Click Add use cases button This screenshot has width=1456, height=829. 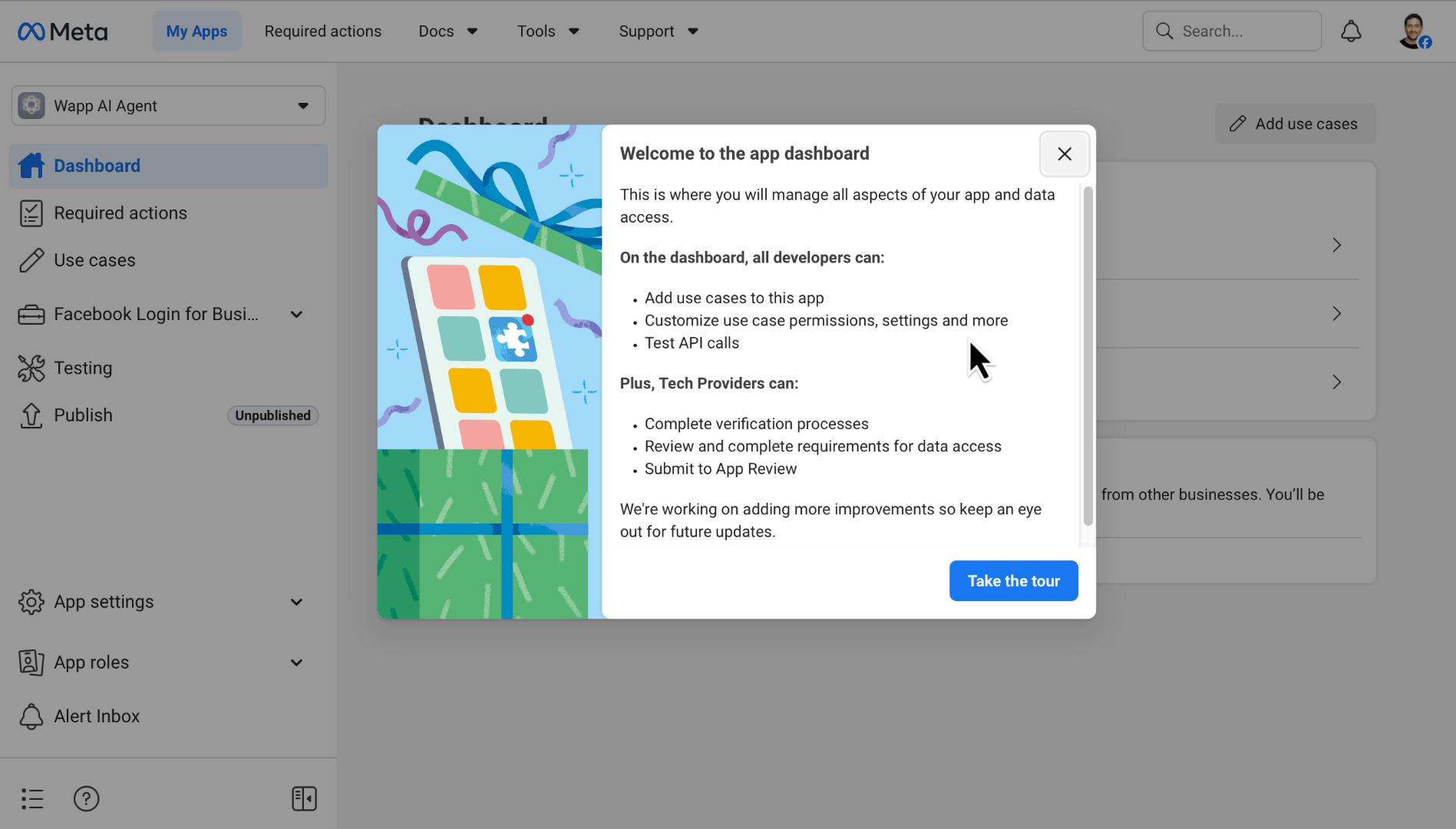coord(1295,124)
